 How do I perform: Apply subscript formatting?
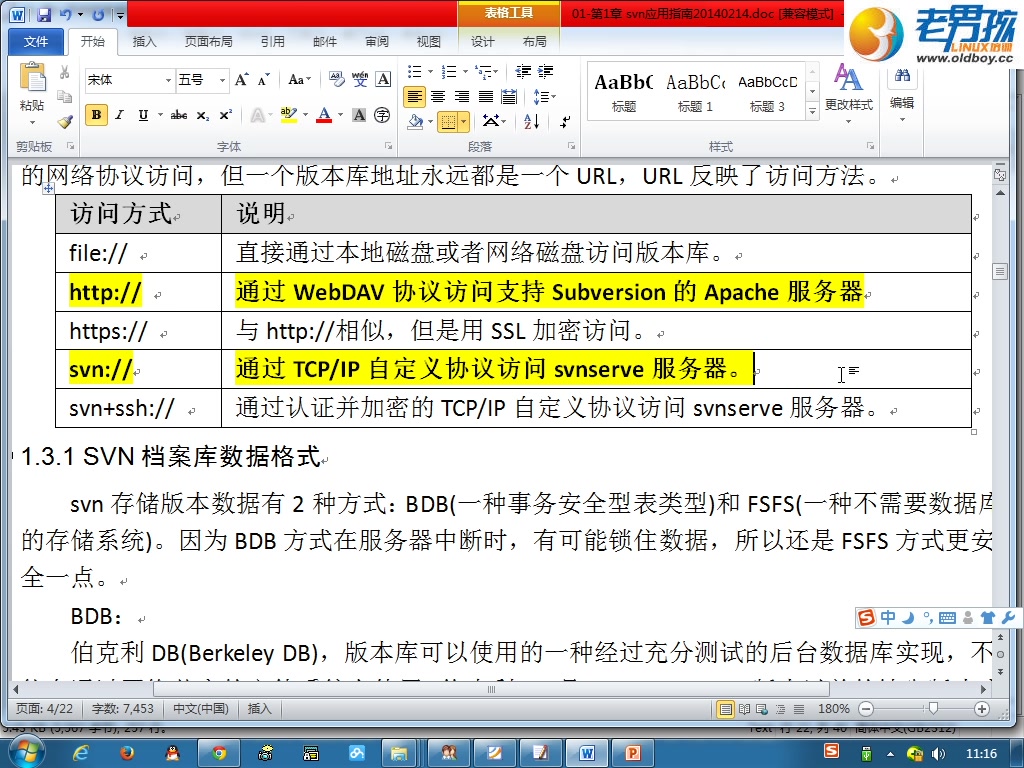click(202, 116)
